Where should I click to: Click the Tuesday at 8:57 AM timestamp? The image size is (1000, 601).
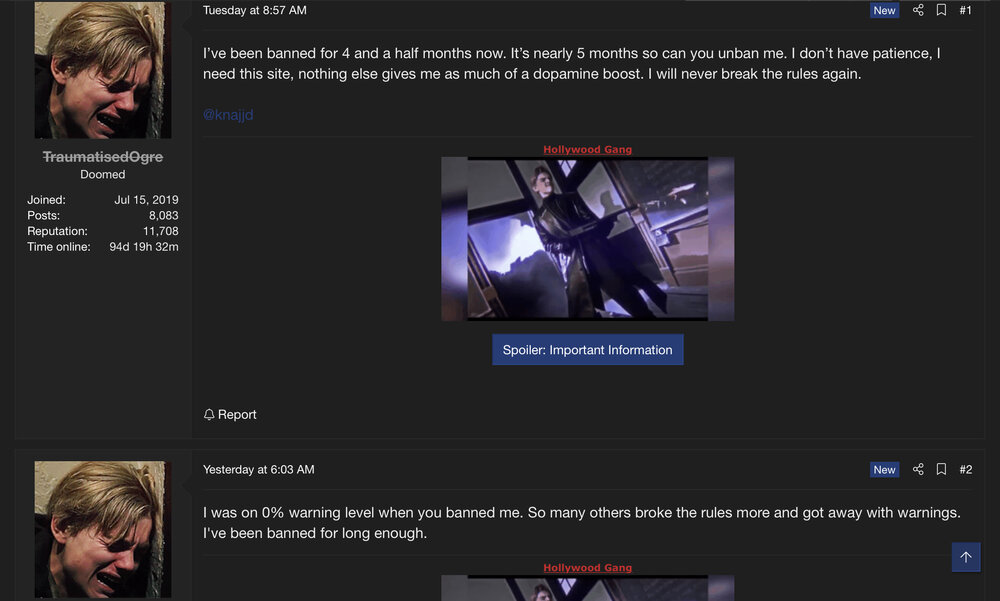[x=254, y=10]
